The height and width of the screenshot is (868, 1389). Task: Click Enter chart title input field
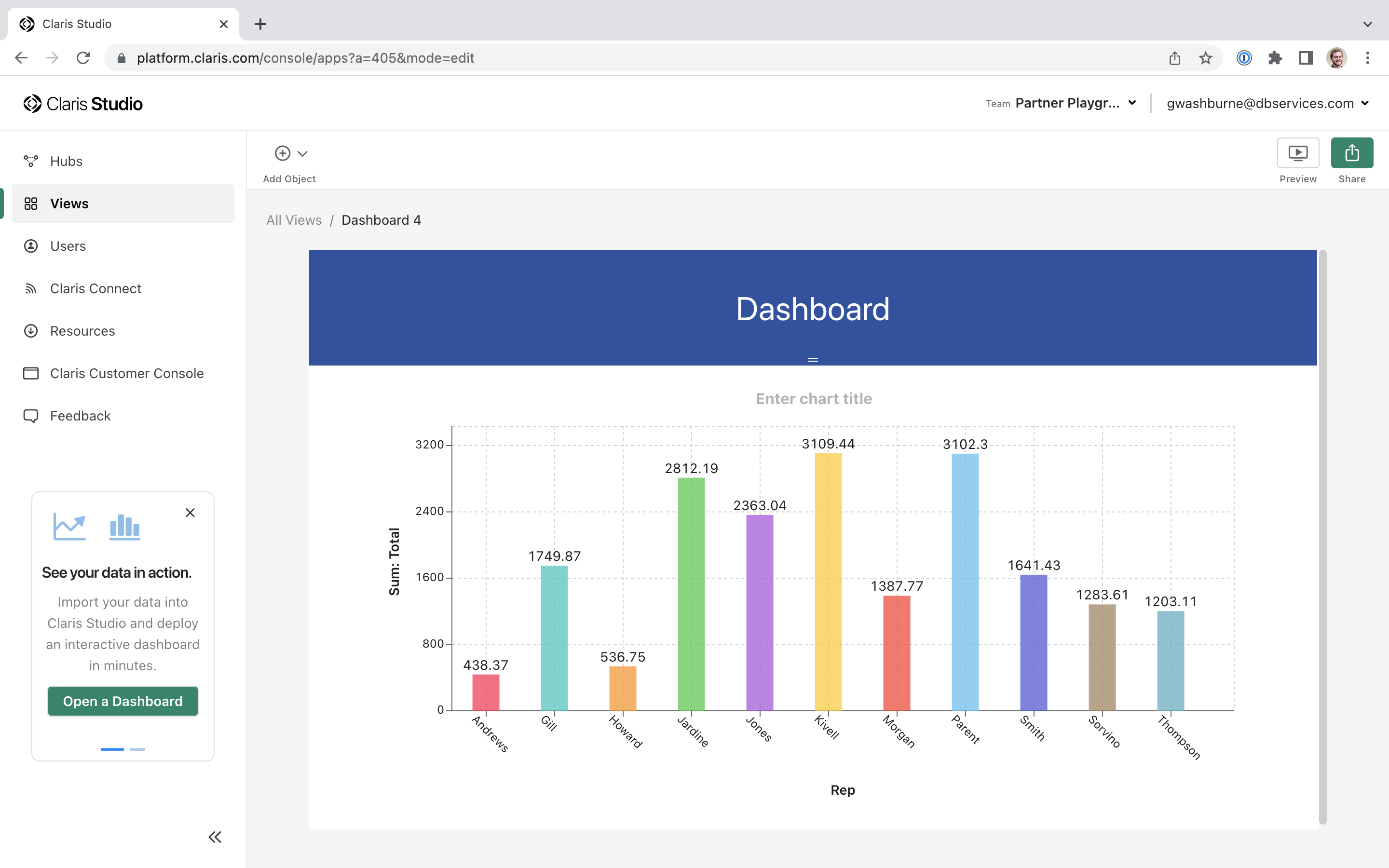(814, 398)
